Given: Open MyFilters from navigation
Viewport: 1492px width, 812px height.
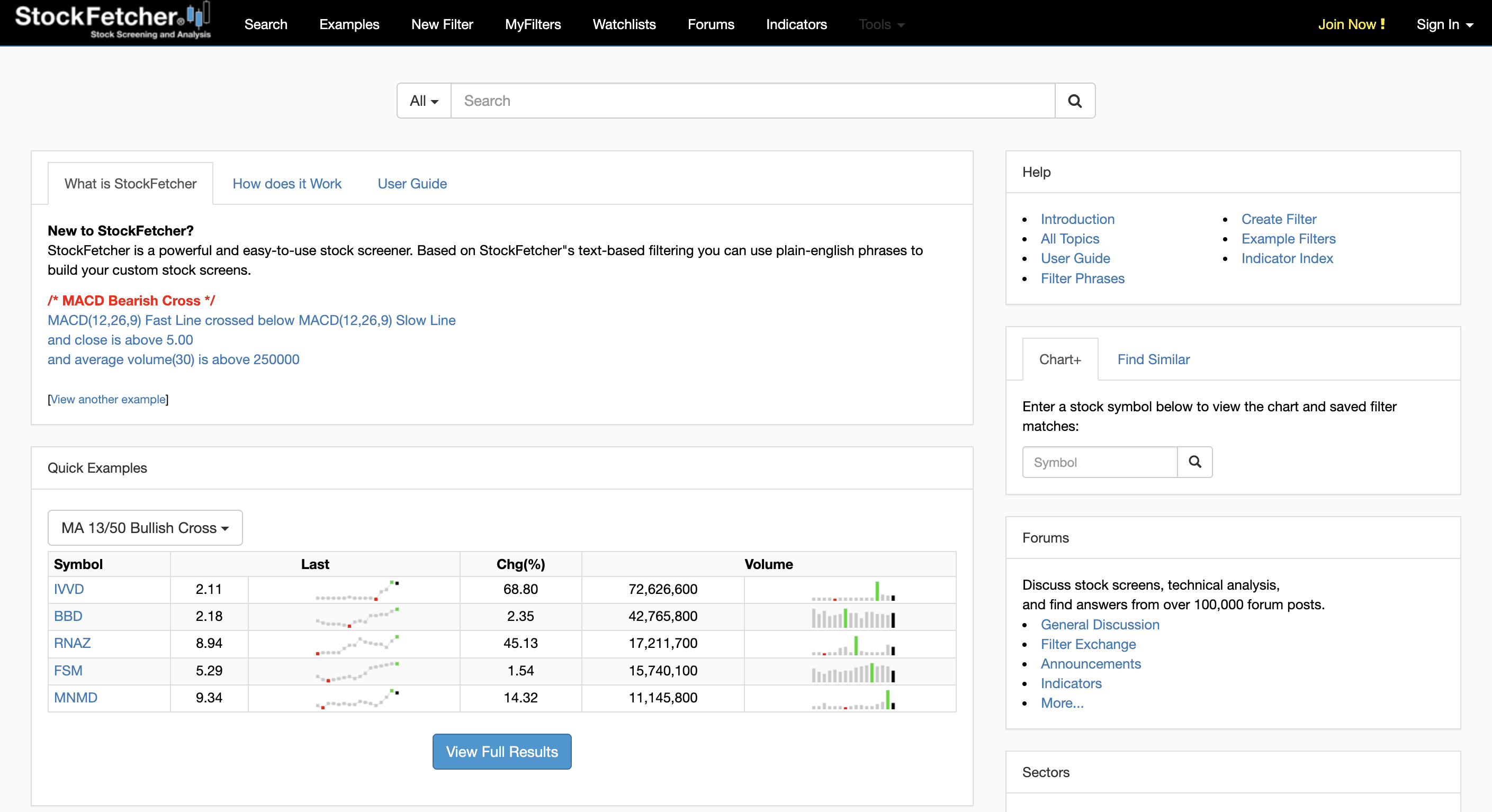Looking at the screenshot, I should (533, 24).
